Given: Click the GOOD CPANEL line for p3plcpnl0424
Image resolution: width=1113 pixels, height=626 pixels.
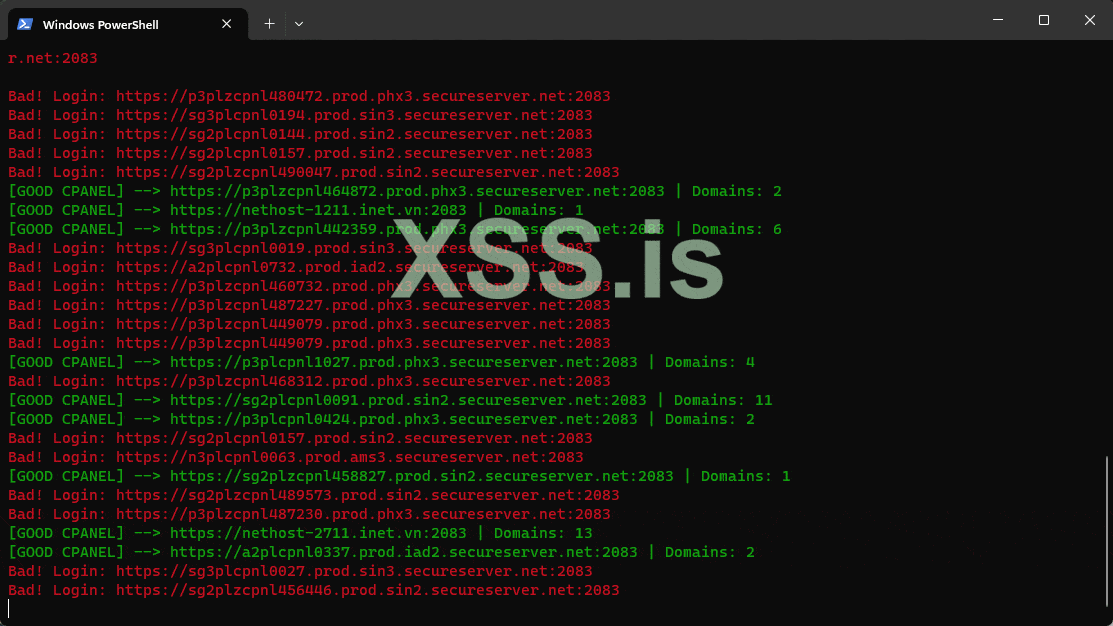Looking at the screenshot, I should pyautogui.click(x=381, y=419).
